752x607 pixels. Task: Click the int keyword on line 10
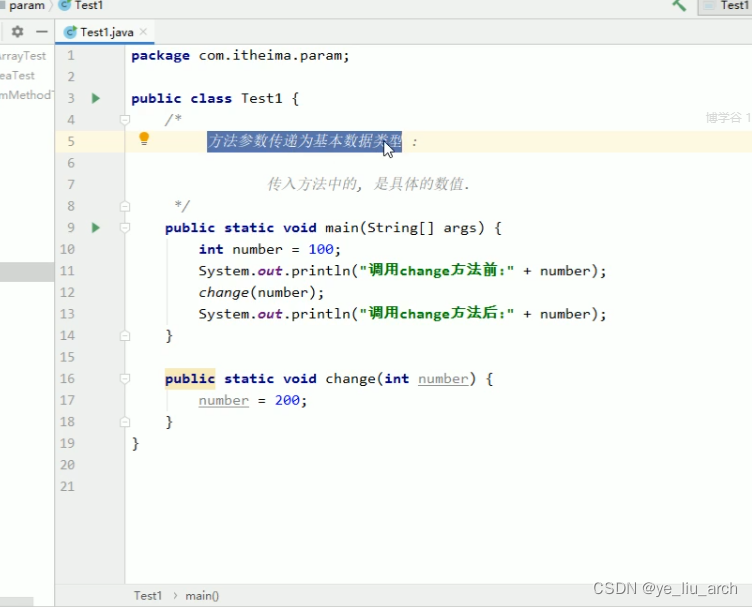tap(211, 249)
